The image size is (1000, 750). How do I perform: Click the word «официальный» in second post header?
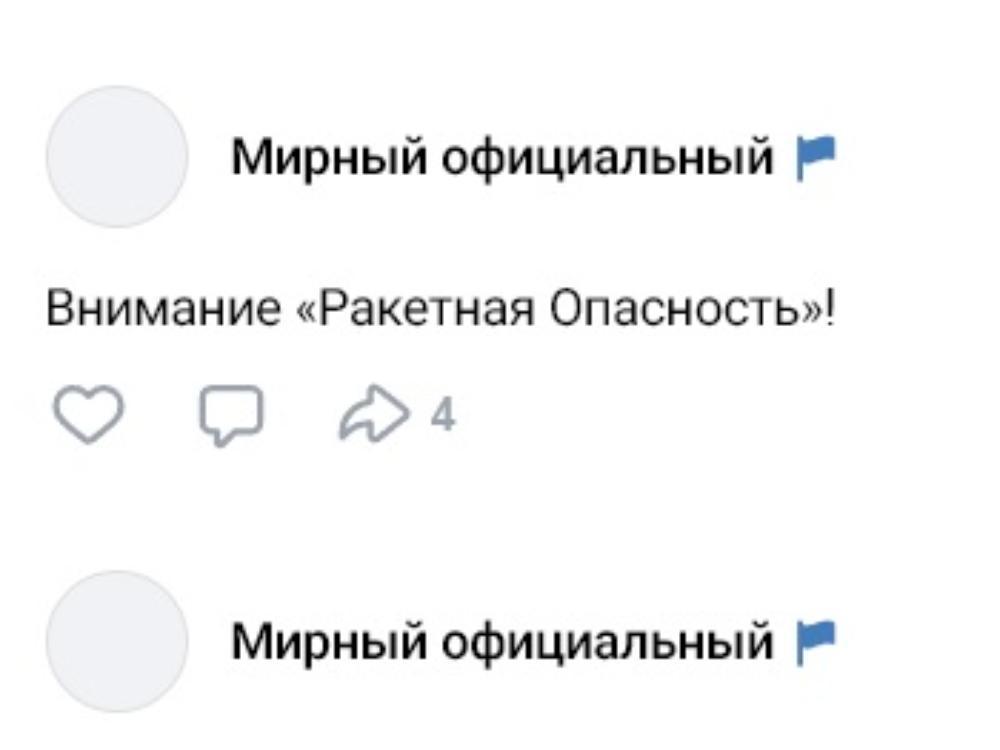606,642
